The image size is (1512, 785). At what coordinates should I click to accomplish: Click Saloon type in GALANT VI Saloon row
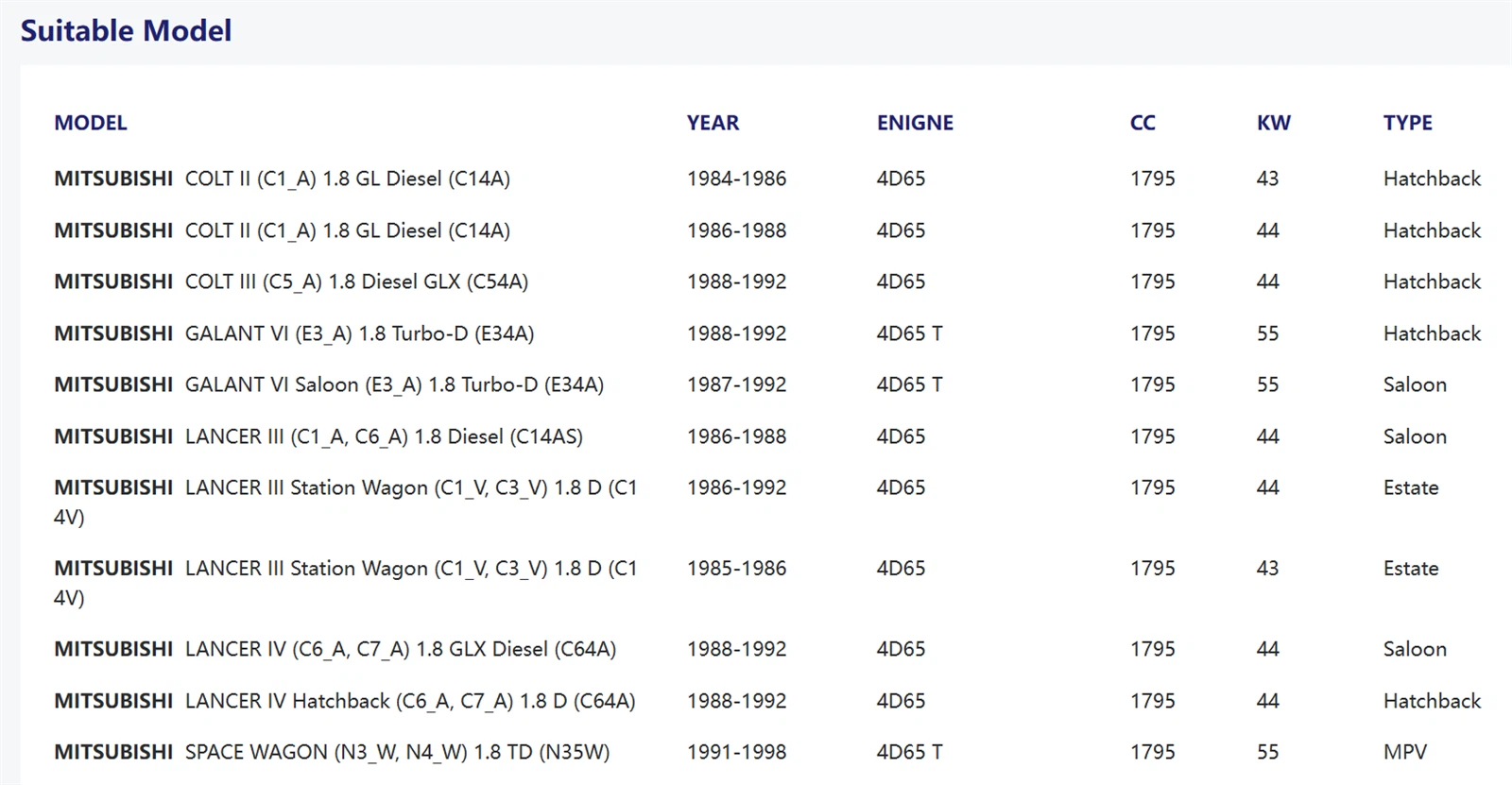click(1415, 384)
